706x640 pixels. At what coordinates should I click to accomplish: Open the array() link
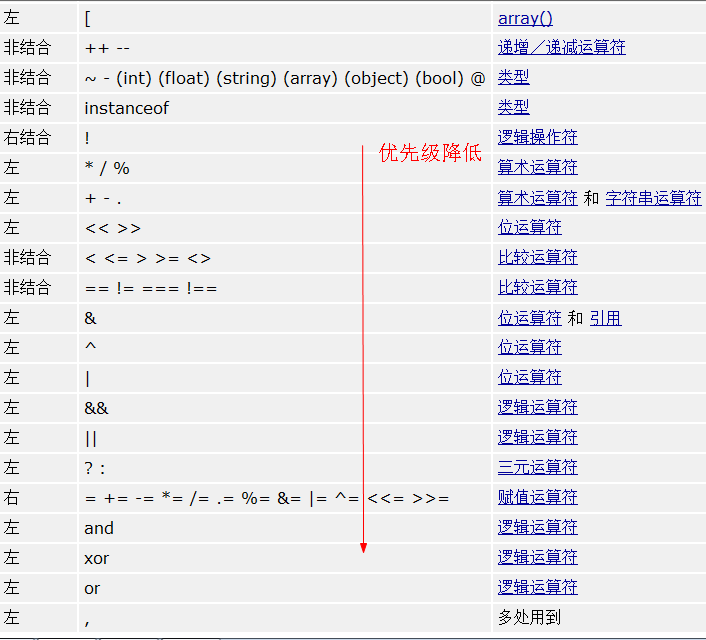525,18
